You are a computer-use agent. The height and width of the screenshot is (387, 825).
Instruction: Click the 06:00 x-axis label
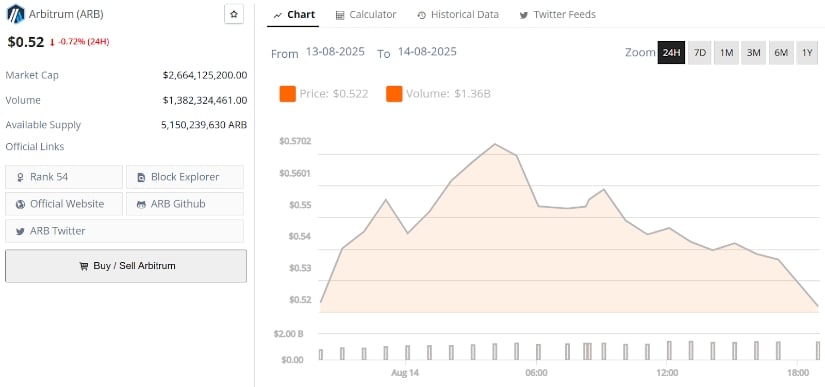point(536,373)
